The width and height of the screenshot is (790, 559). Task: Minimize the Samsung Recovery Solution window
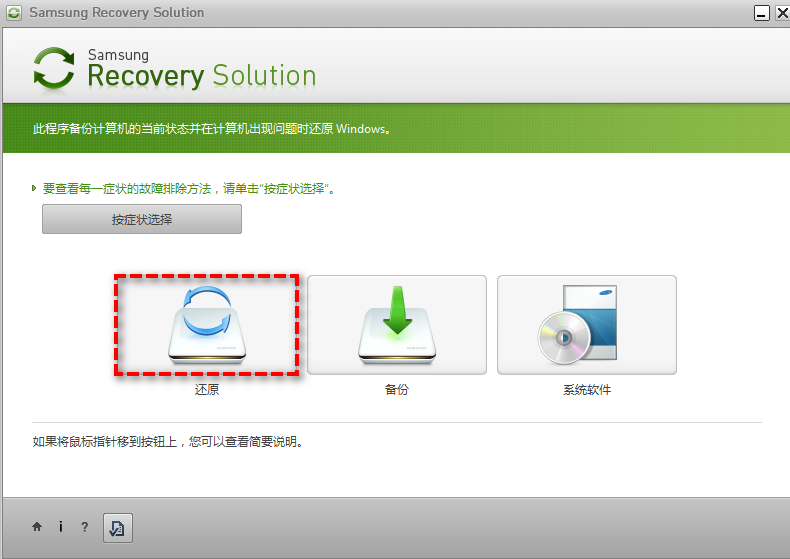[x=762, y=13]
